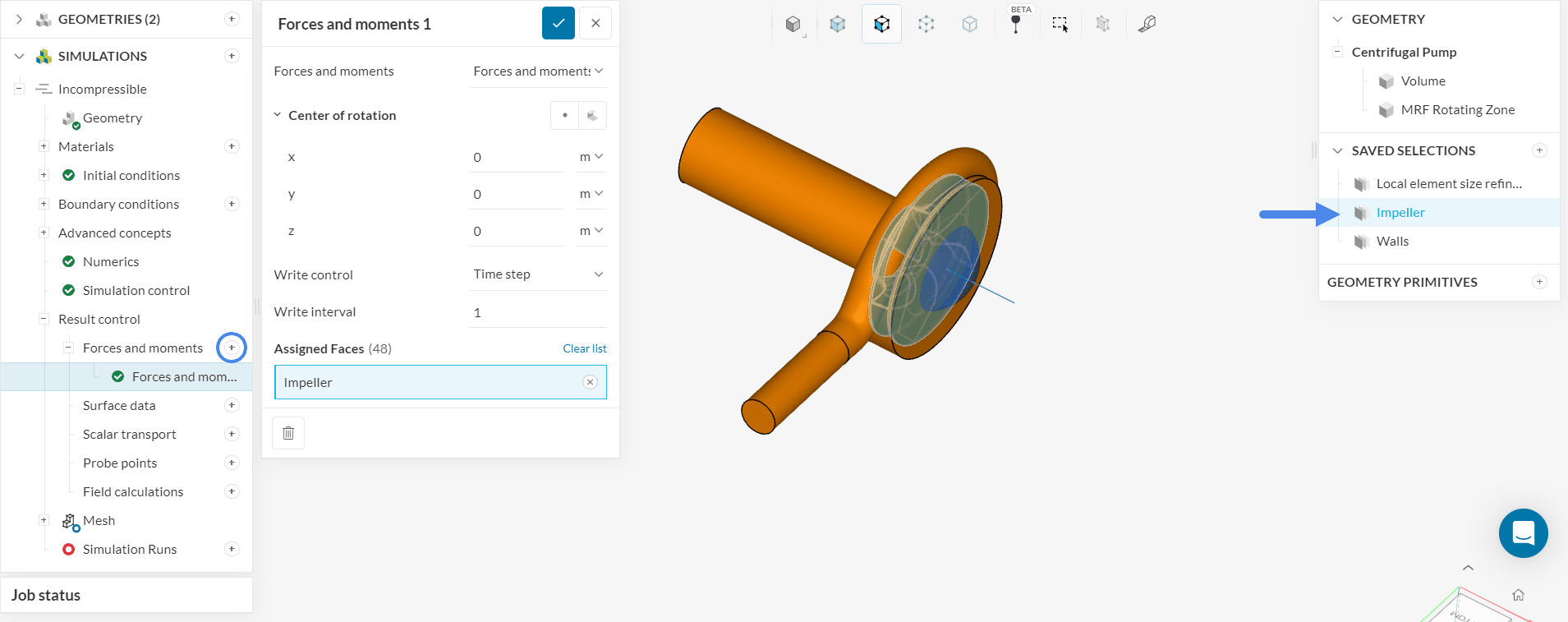Select Simulation control in the tree
This screenshot has height=622, width=1568.
tap(136, 290)
